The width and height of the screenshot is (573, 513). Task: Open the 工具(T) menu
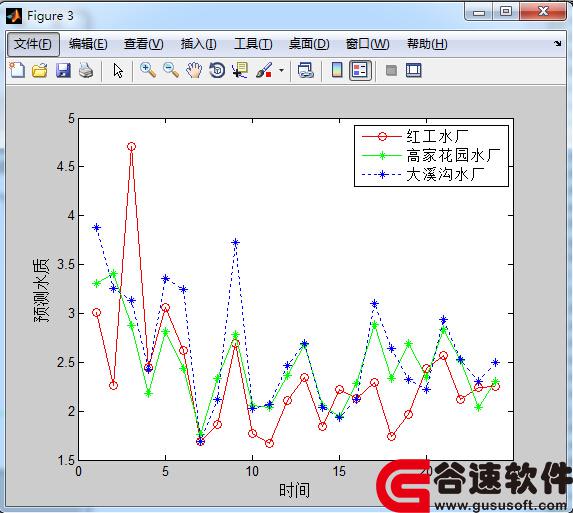tap(253, 44)
